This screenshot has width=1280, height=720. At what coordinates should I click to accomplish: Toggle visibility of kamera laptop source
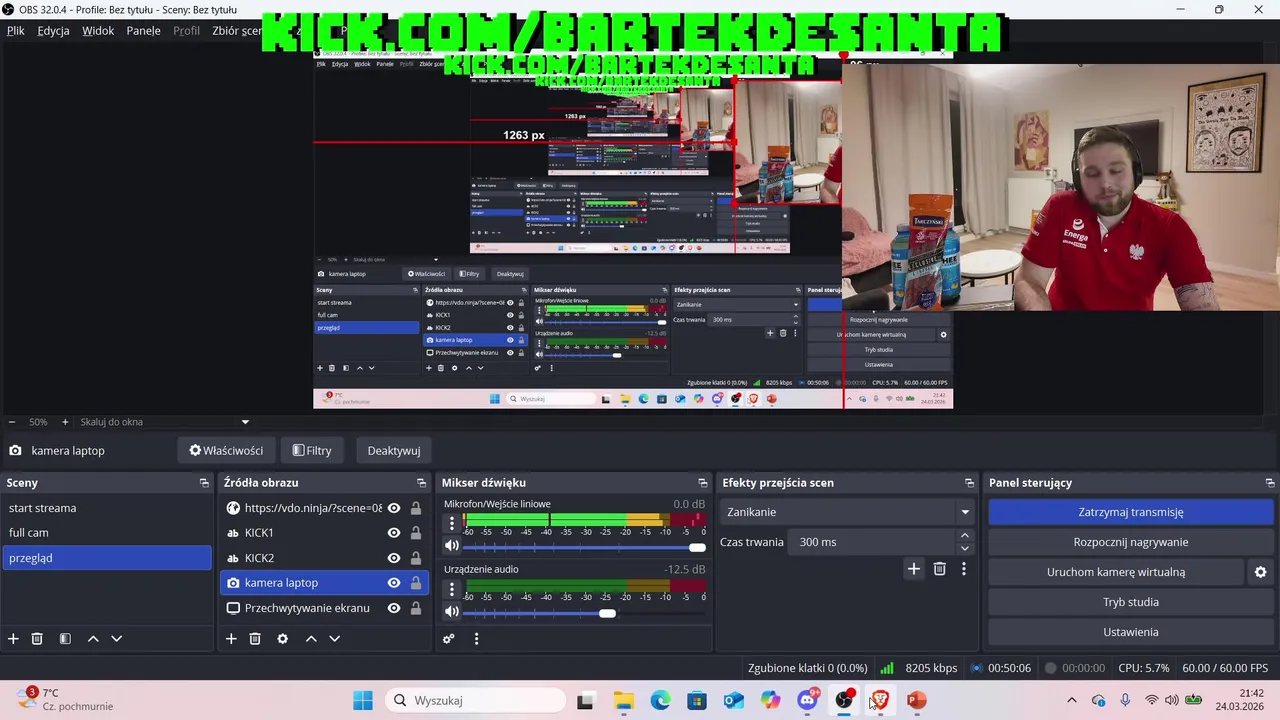(x=394, y=583)
